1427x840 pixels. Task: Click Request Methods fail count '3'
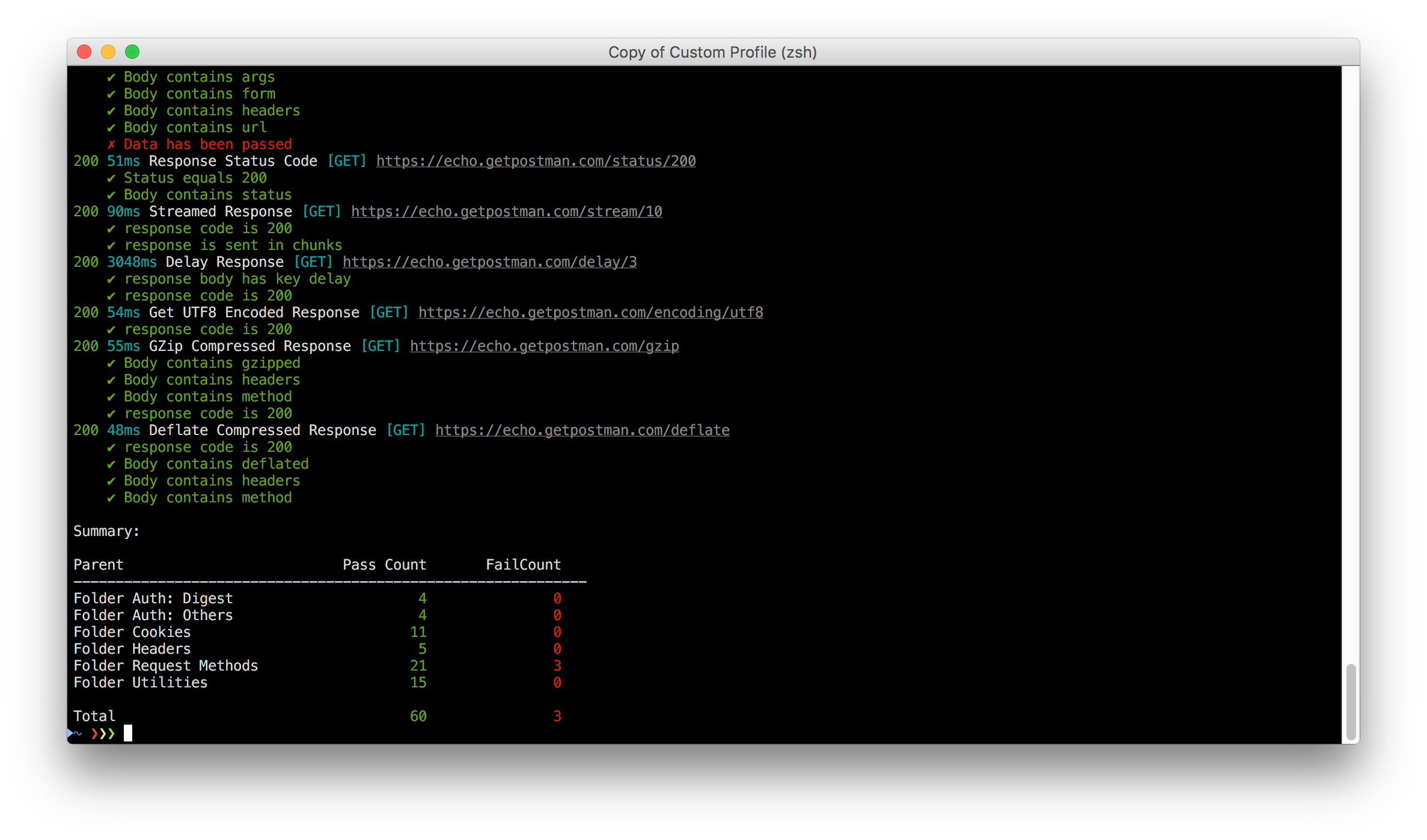[x=557, y=666]
